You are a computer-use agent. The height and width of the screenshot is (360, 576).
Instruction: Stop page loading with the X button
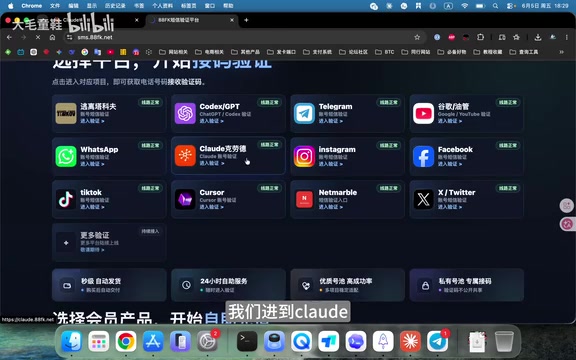(38, 37)
